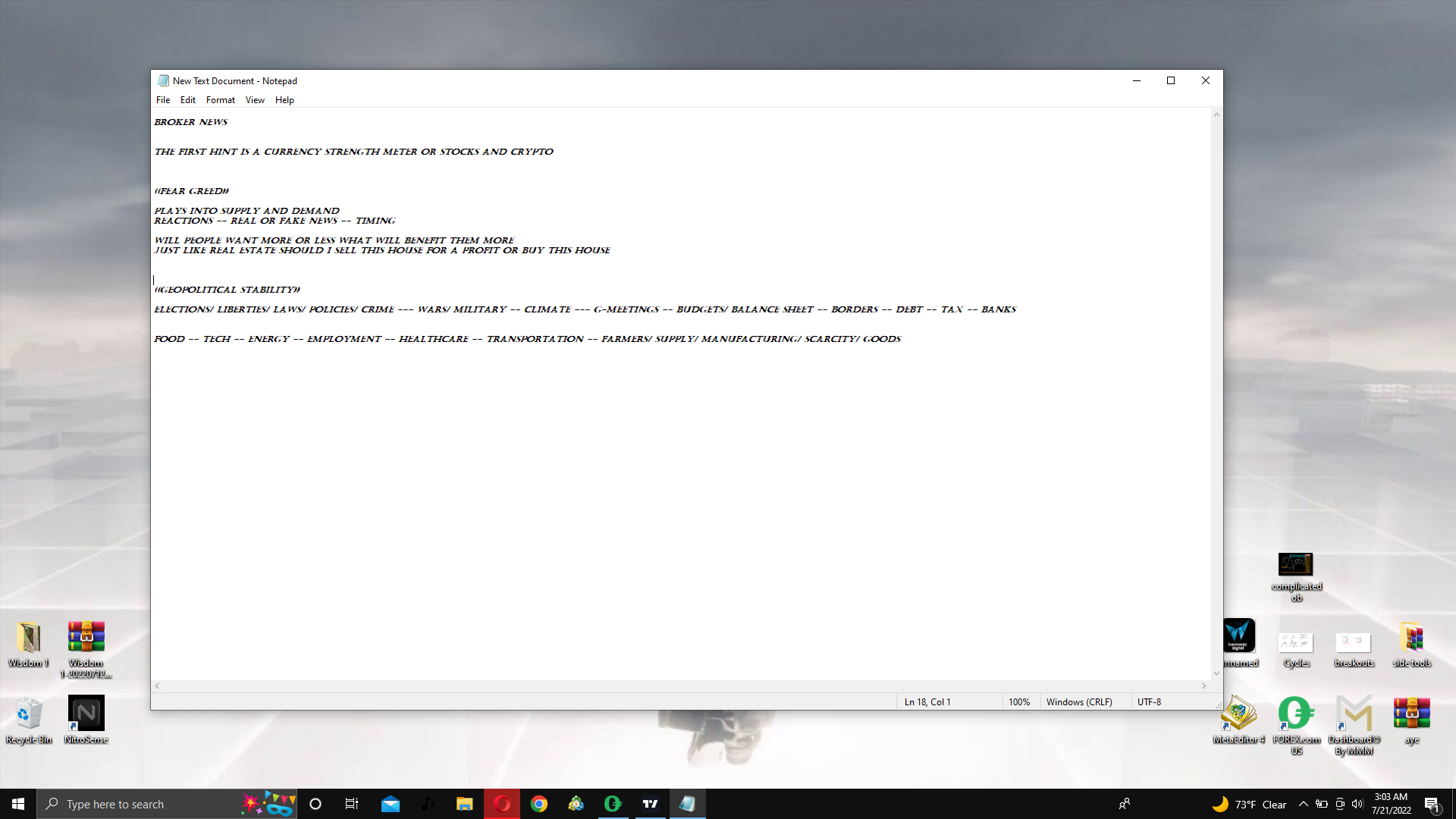1456x819 pixels.
Task: Open the Format menu
Action: (x=220, y=100)
